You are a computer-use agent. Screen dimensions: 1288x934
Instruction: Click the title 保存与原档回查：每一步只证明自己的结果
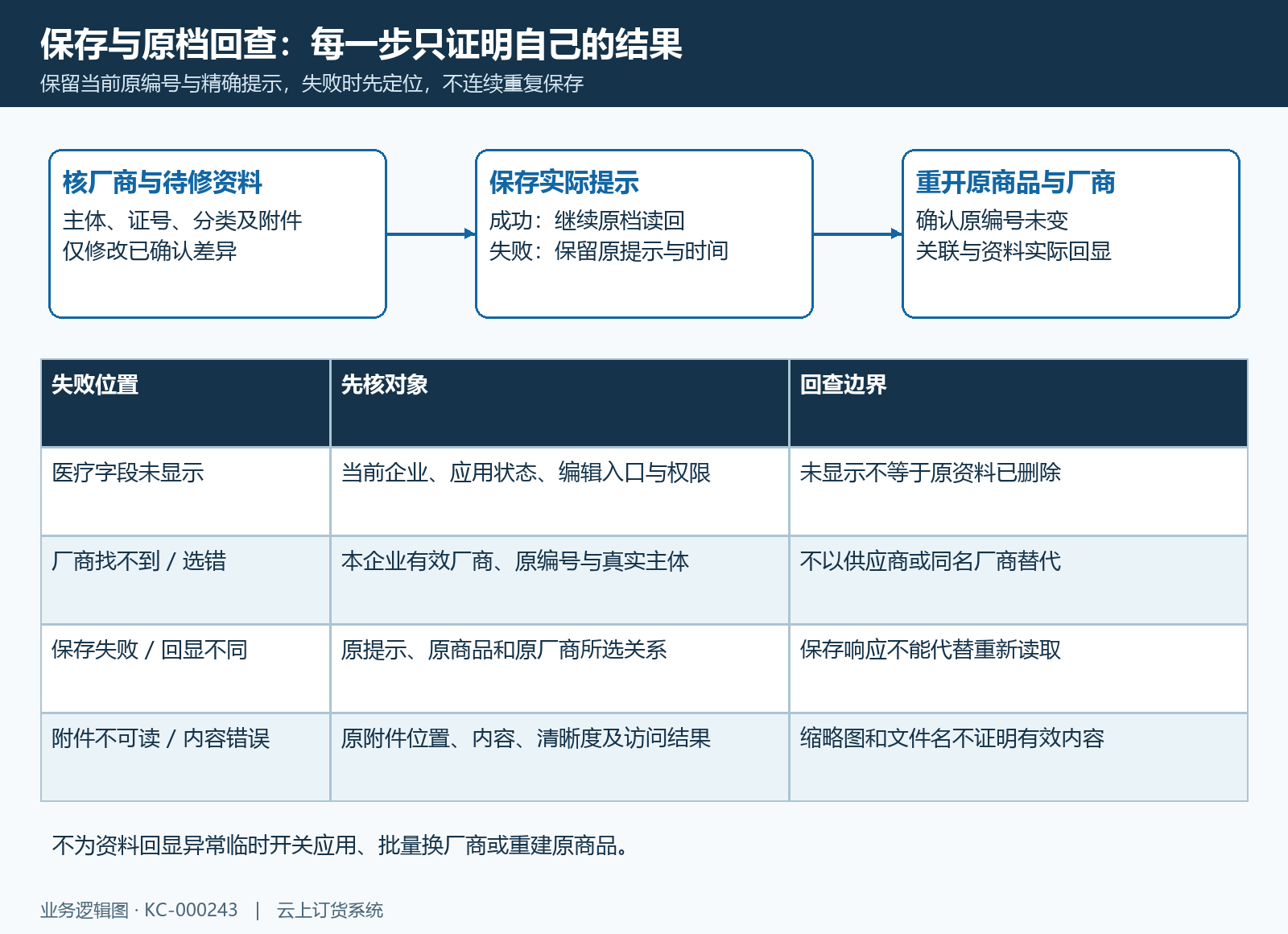tap(361, 43)
